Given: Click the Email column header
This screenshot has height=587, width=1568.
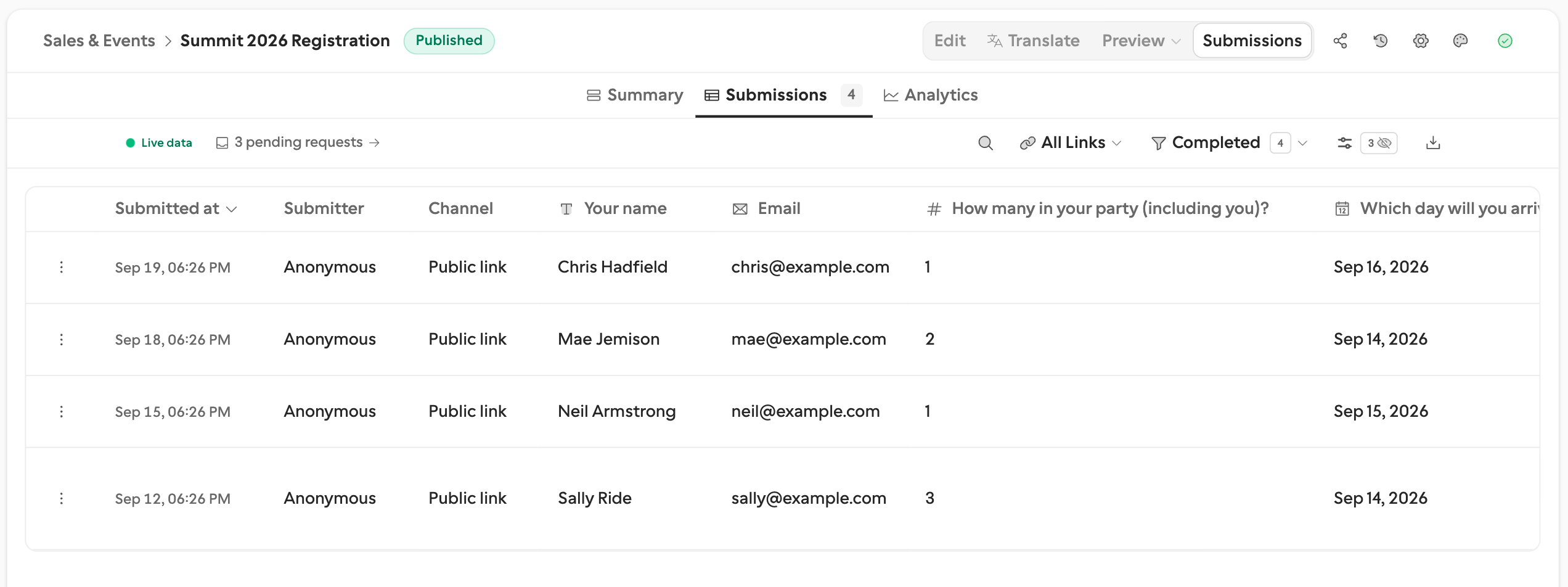Looking at the screenshot, I should [x=766, y=208].
